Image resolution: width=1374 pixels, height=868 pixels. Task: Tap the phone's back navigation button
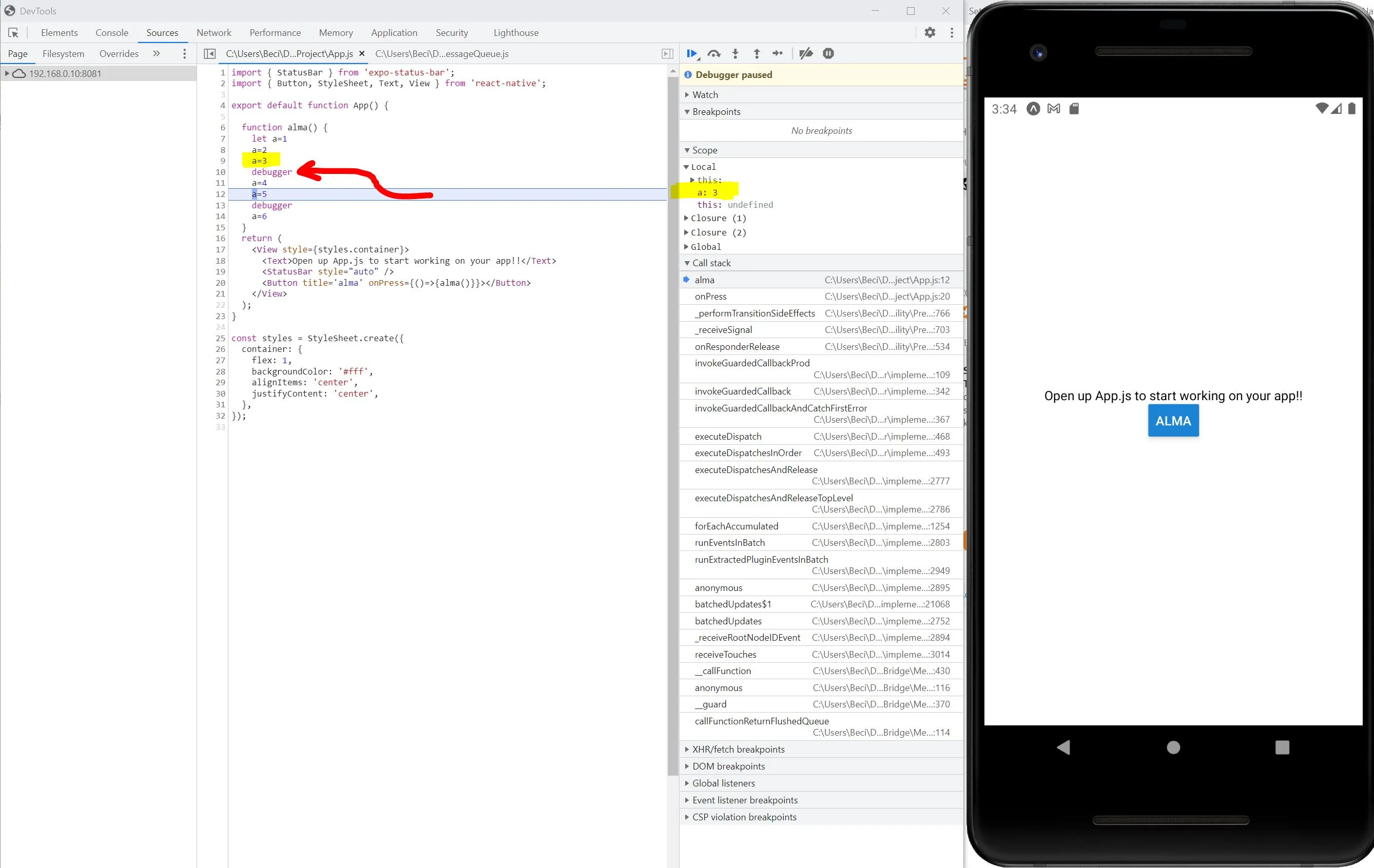point(1063,747)
